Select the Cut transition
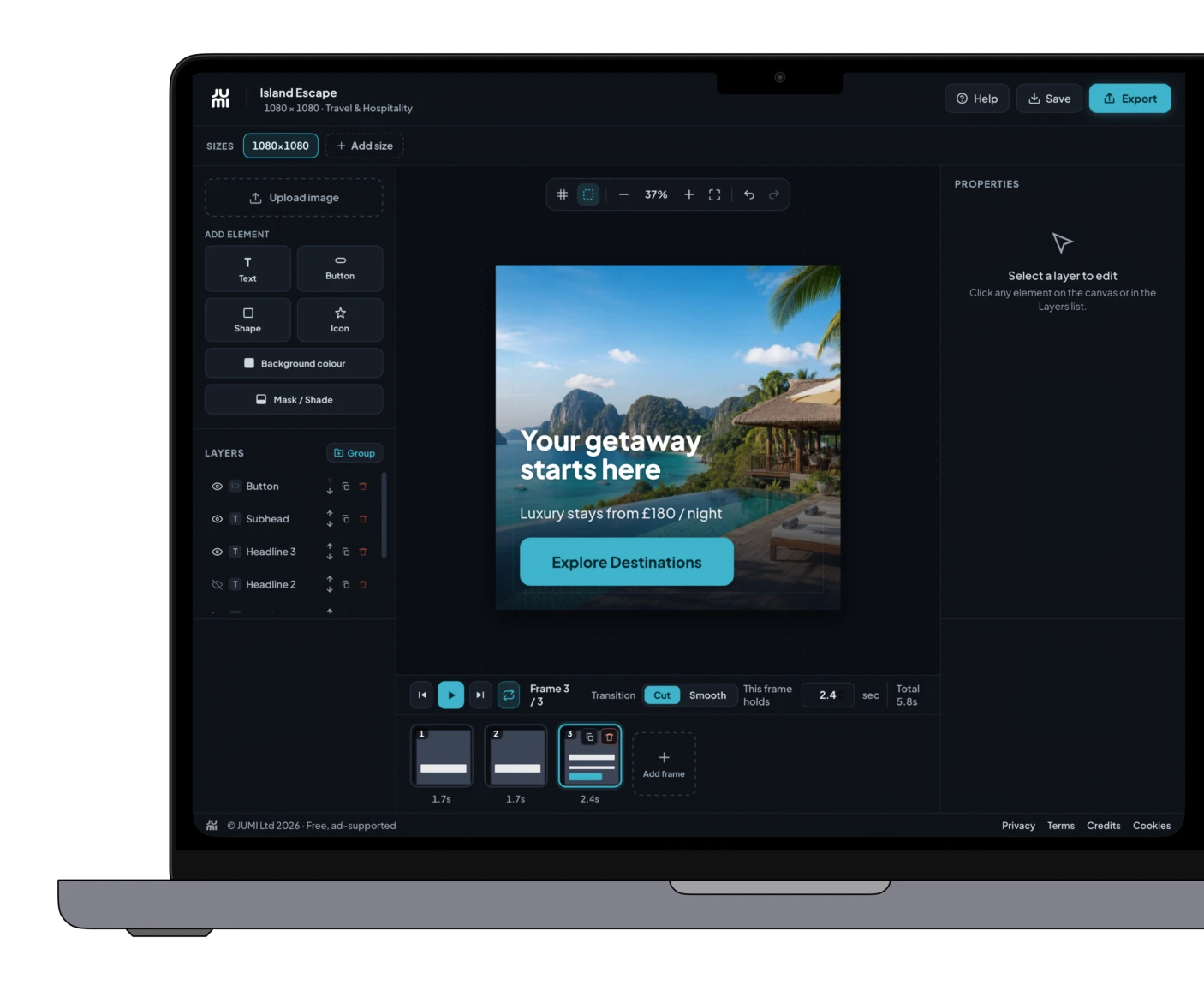Screen dimensions: 1204x991 coord(662,695)
